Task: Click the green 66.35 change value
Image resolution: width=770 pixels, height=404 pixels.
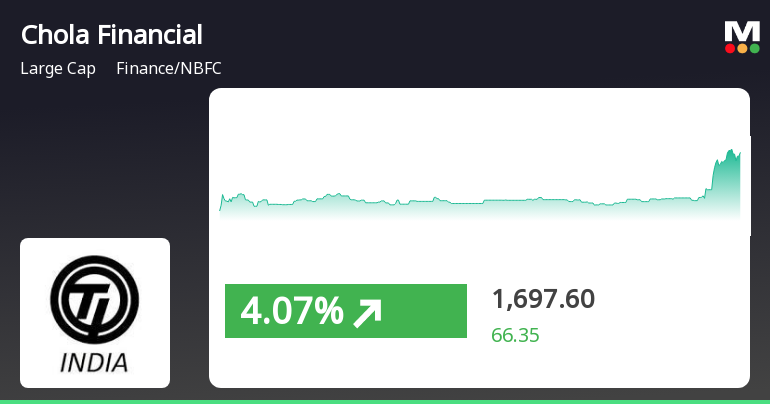Action: point(515,335)
